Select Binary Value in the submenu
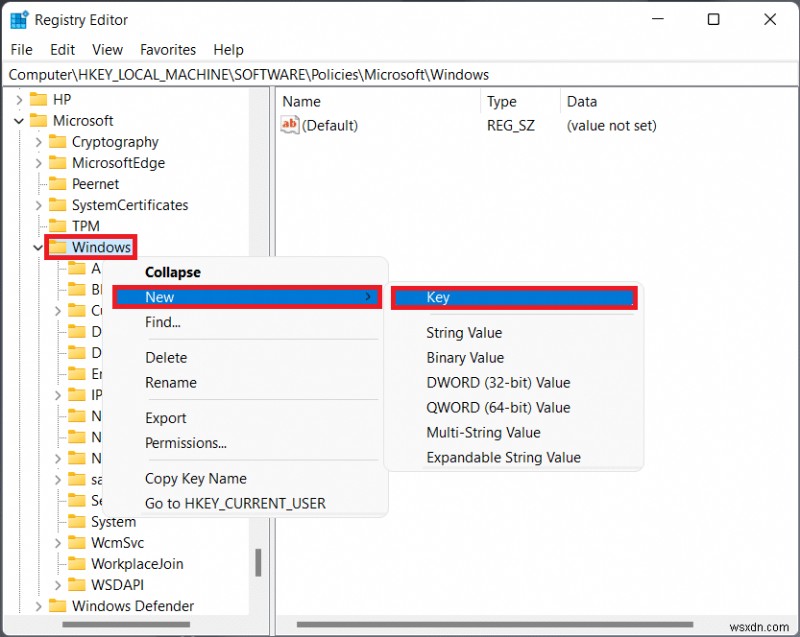Screen dimensions: 800x637 pyautogui.click(x=514, y=358)
